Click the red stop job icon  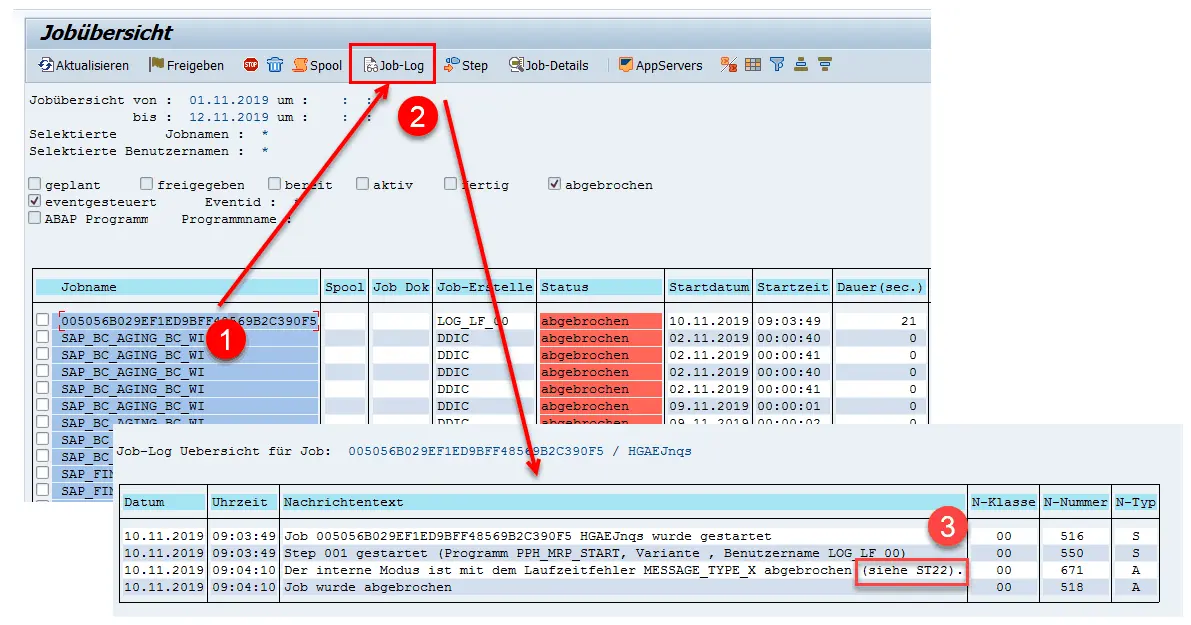point(251,65)
